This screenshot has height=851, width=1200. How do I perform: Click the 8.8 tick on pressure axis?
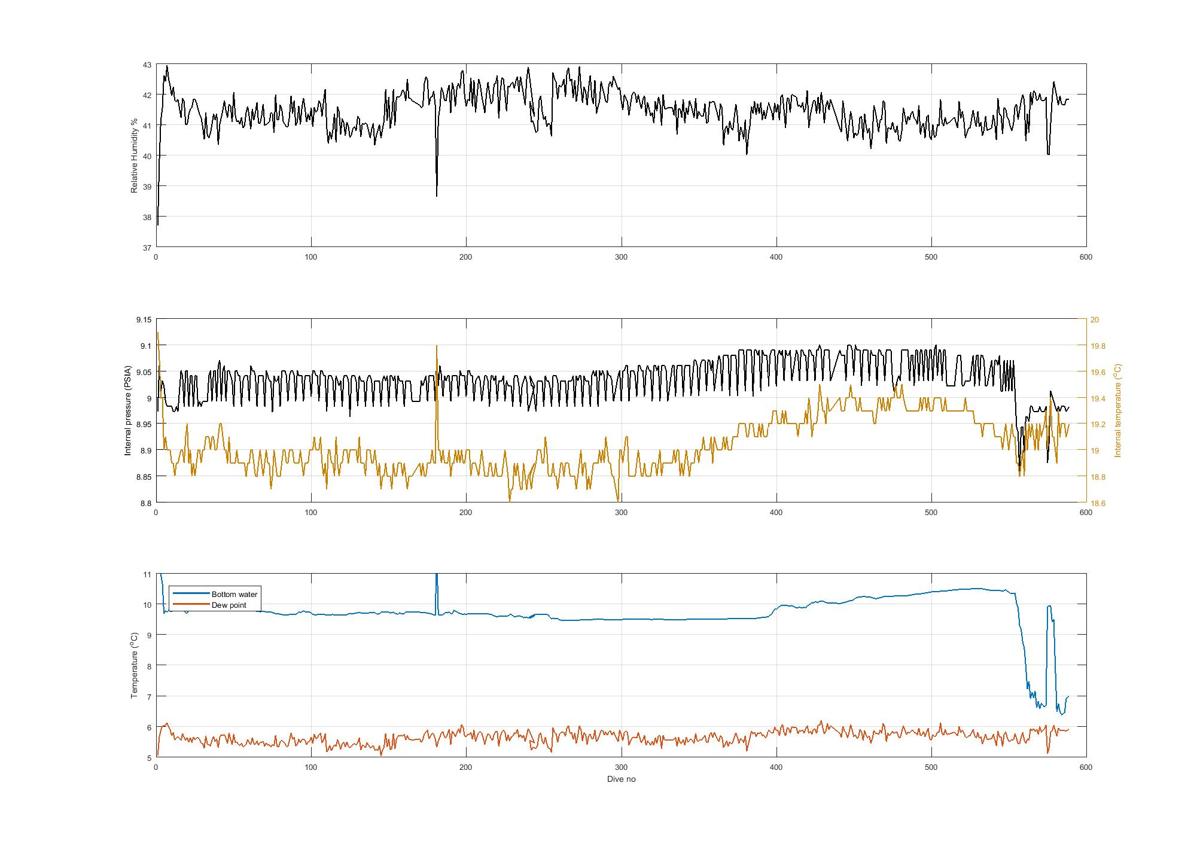point(147,503)
